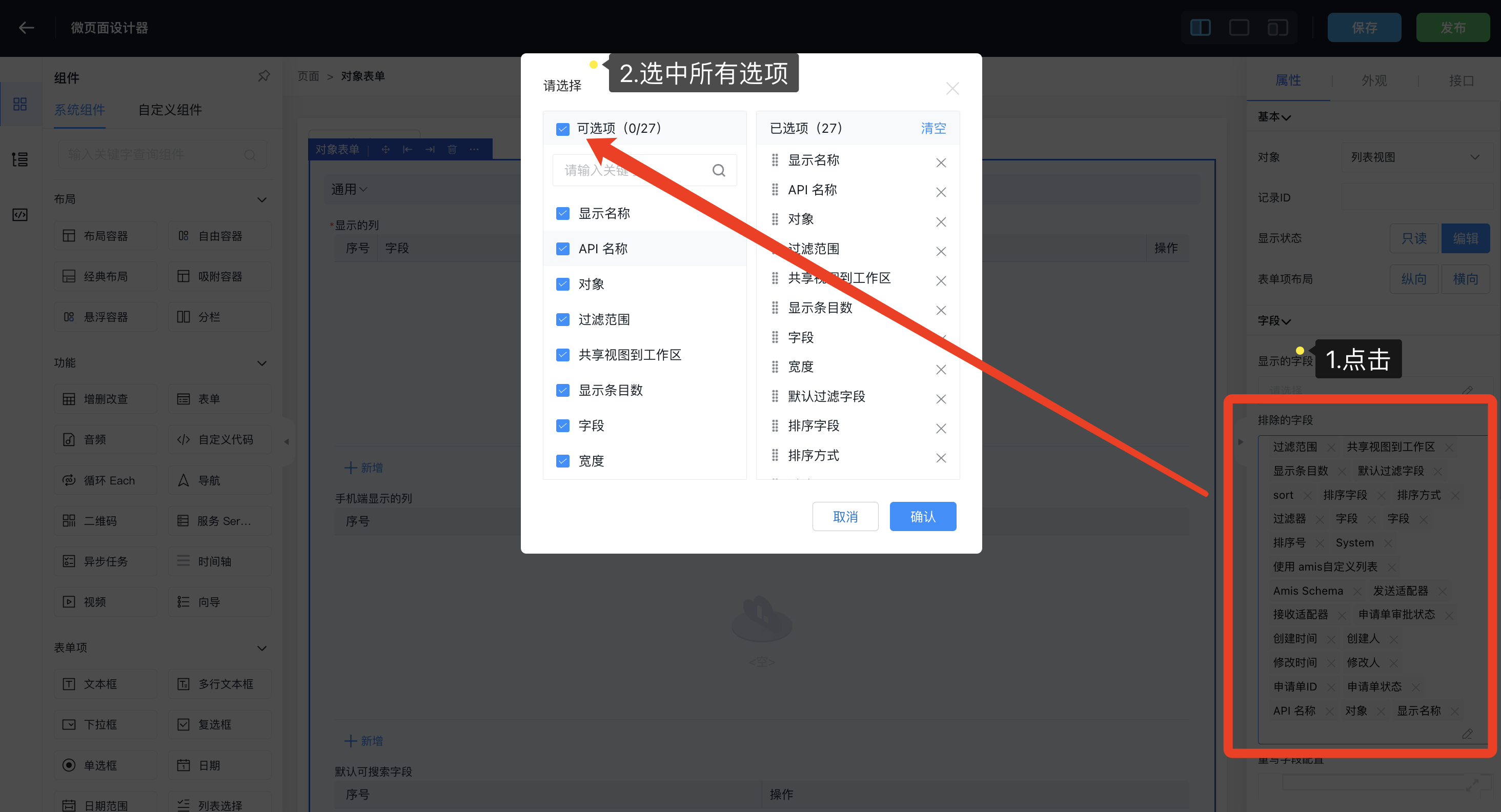Uncheck the 可选项 select-all checkbox
This screenshot has width=1501, height=812.
tap(562, 128)
